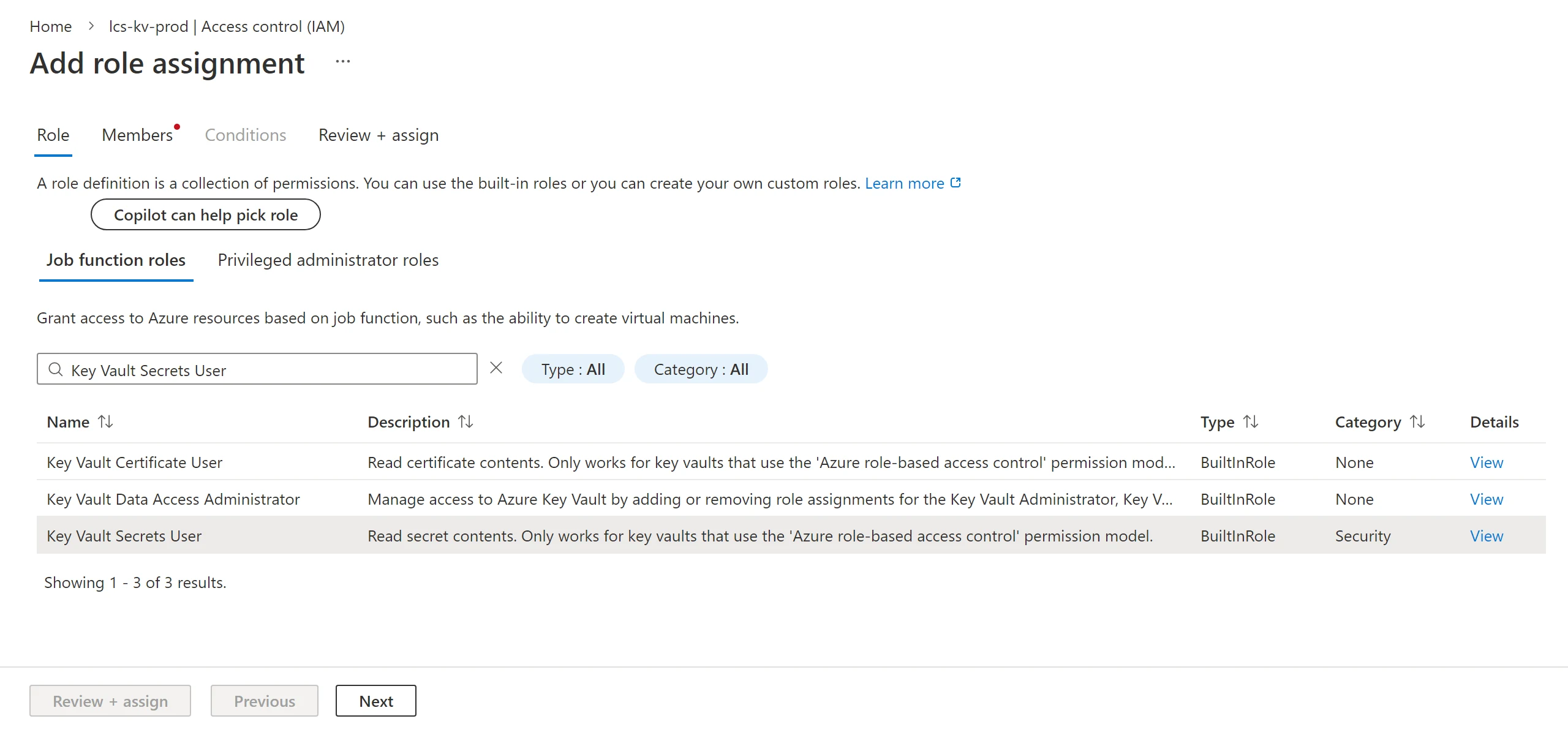Switch to the Members tab
The width and height of the screenshot is (1568, 735).
click(137, 135)
